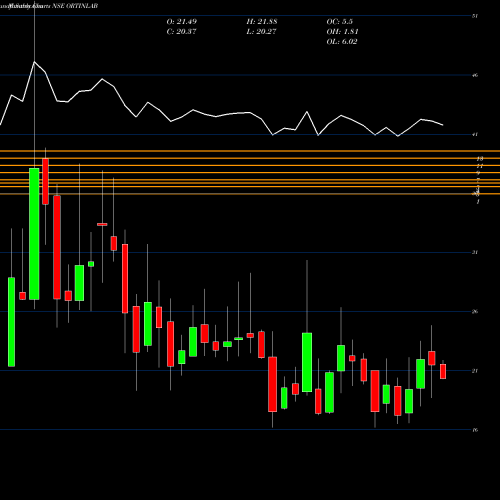The height and width of the screenshot is (500, 500).
Task: Click the '31' price axis label
Action: [x=475, y=252]
